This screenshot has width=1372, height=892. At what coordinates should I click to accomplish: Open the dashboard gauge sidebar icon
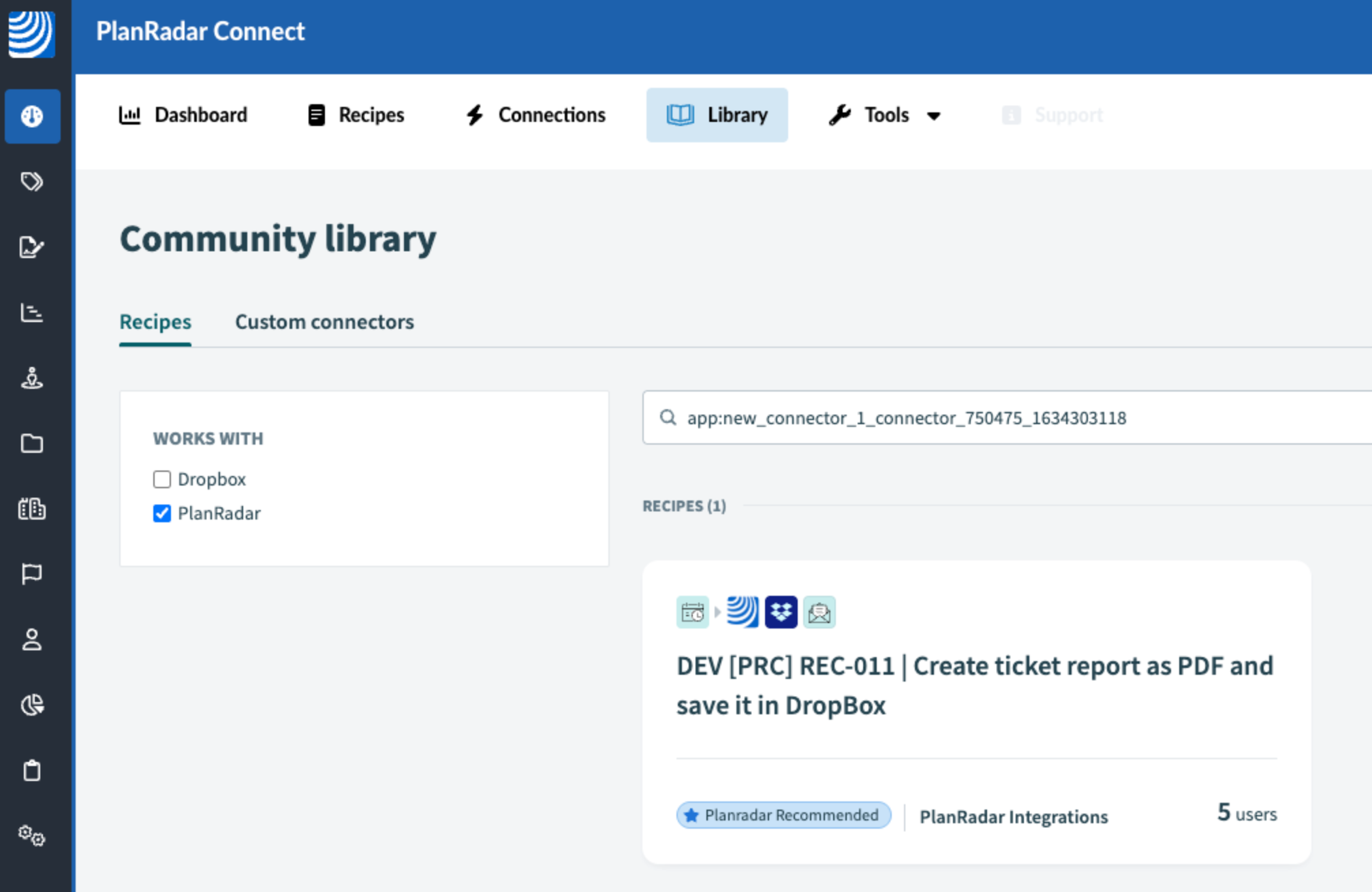(x=32, y=116)
